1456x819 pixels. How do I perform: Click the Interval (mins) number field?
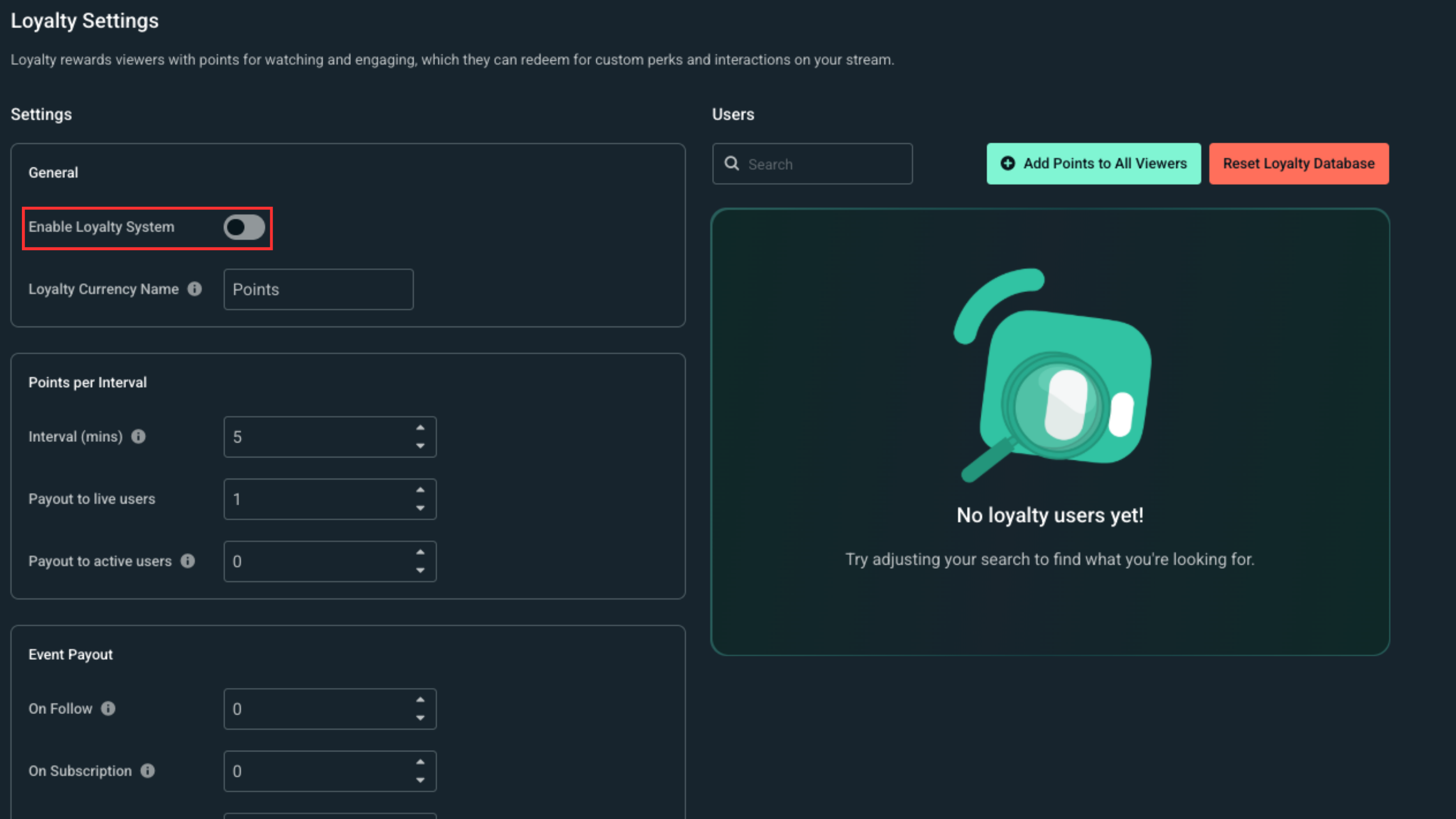329,437
